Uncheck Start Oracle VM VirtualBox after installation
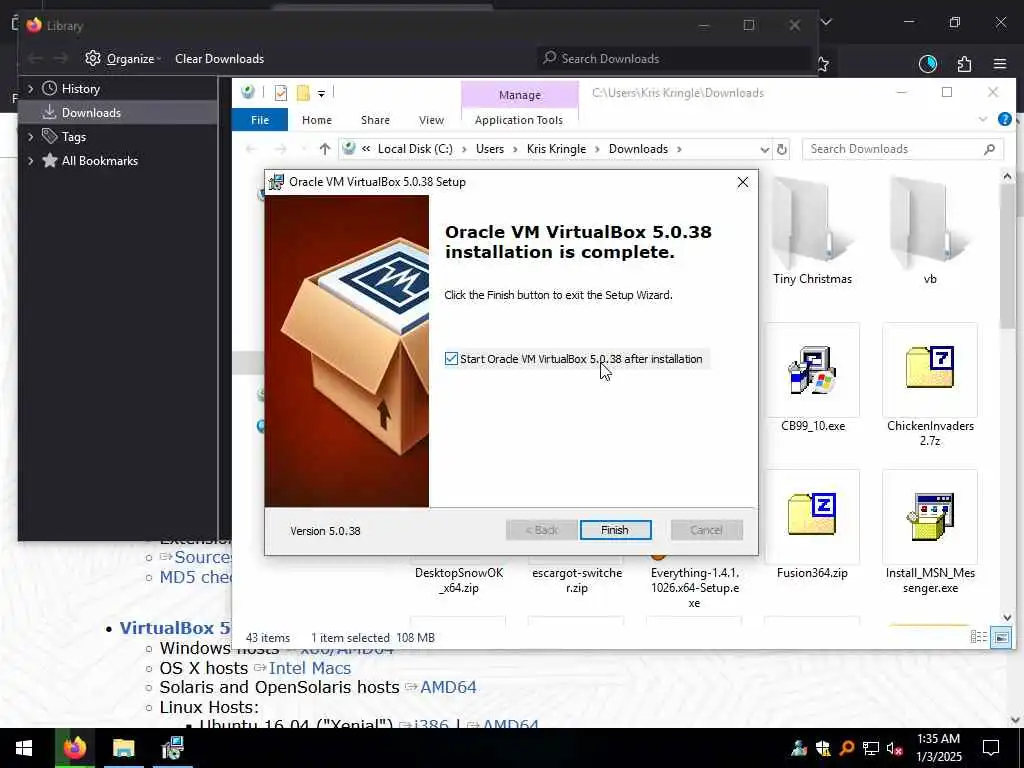The image size is (1024, 768). [x=451, y=359]
